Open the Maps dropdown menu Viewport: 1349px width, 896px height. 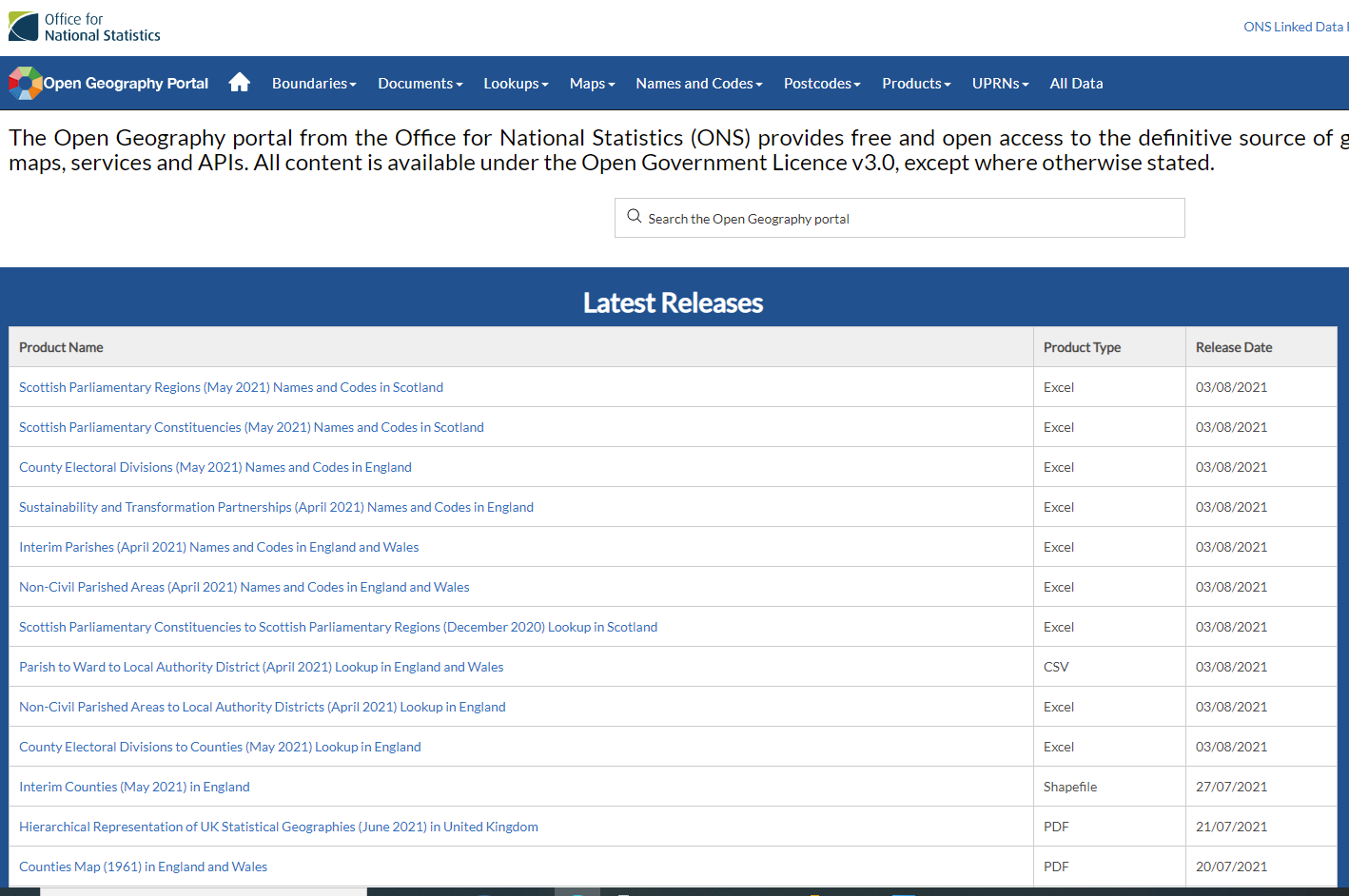click(593, 84)
